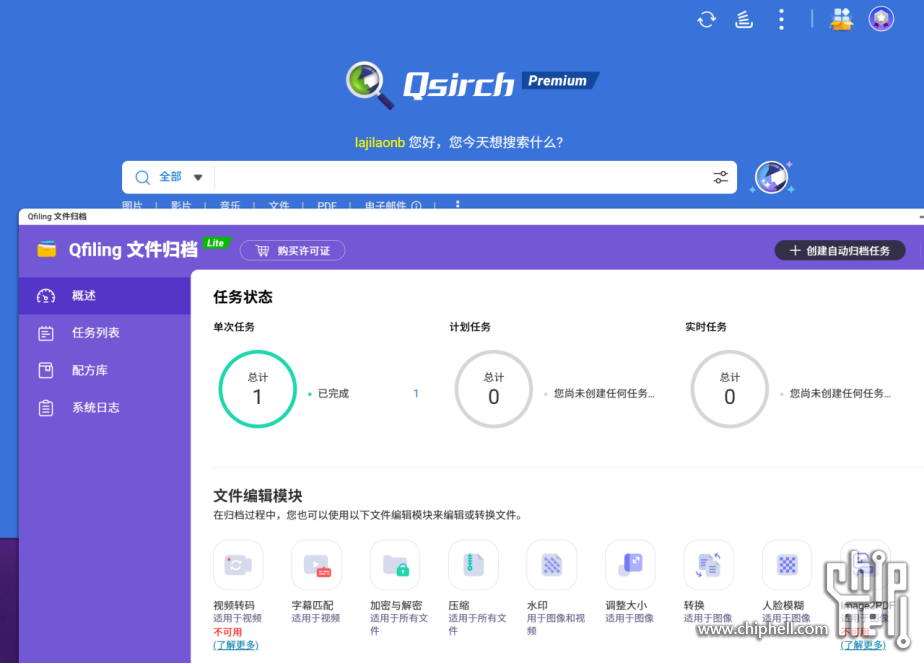The height and width of the screenshot is (664, 924).
Task: Open advanced search filter sliders icon
Action: [x=721, y=177]
